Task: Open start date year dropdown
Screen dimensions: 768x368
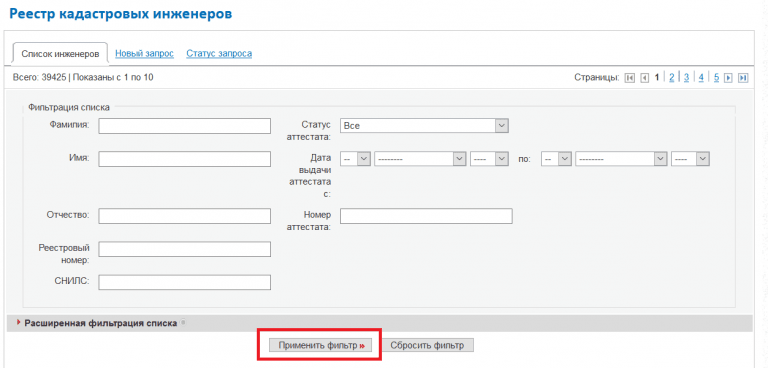Action: 489,159
